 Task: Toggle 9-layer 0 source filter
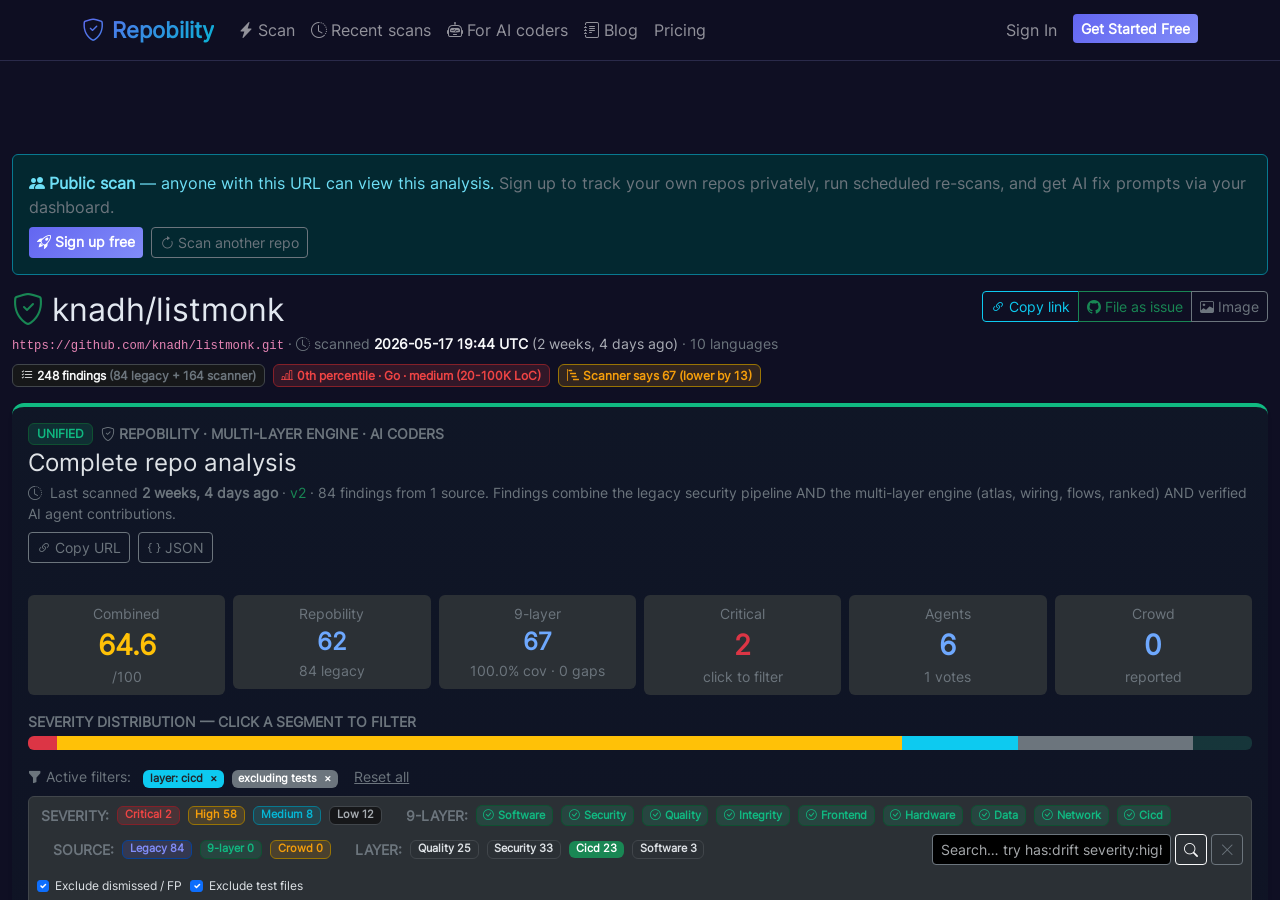point(231,849)
